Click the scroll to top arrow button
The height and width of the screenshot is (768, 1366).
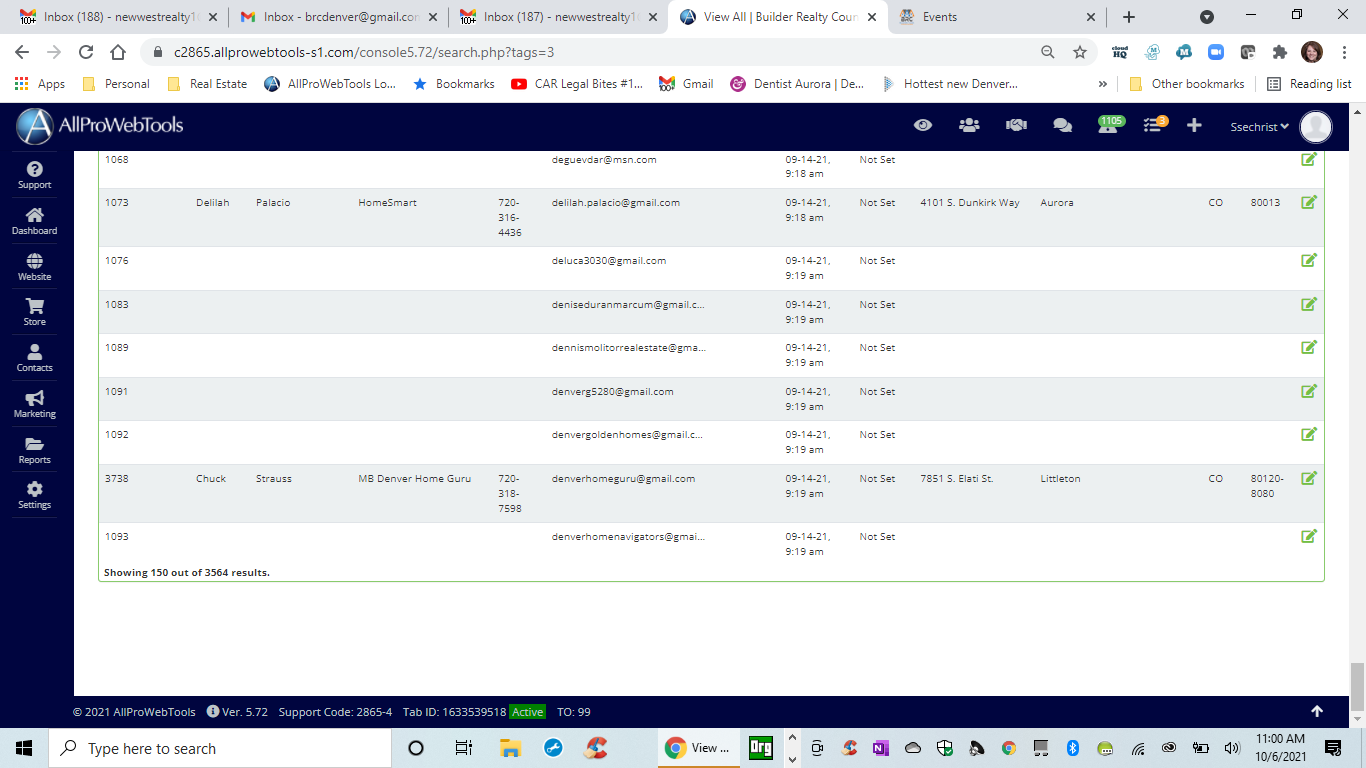pos(1317,711)
